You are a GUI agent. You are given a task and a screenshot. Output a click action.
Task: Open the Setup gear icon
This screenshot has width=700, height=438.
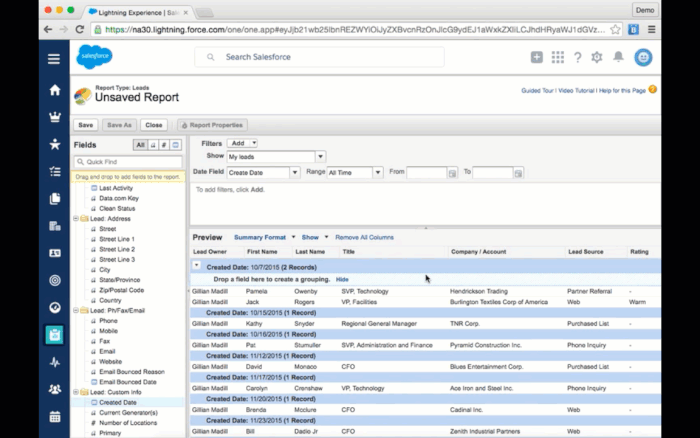(x=597, y=57)
